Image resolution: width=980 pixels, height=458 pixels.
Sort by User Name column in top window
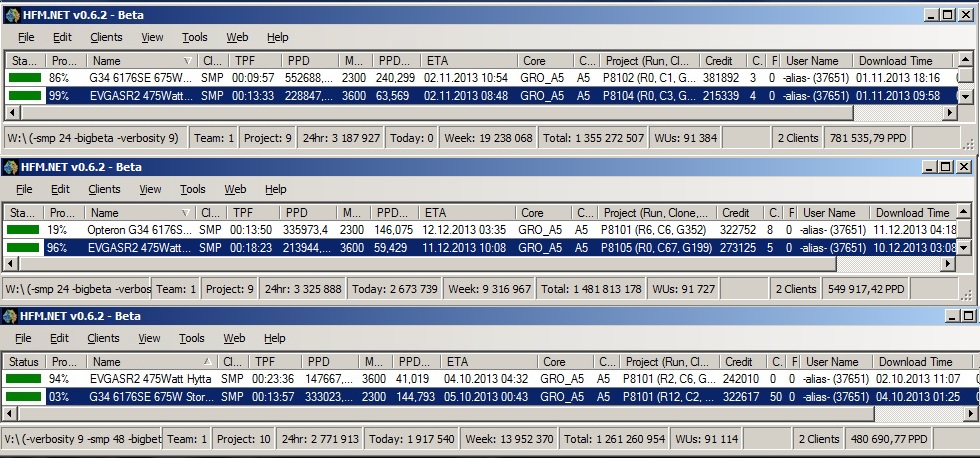[x=817, y=61]
